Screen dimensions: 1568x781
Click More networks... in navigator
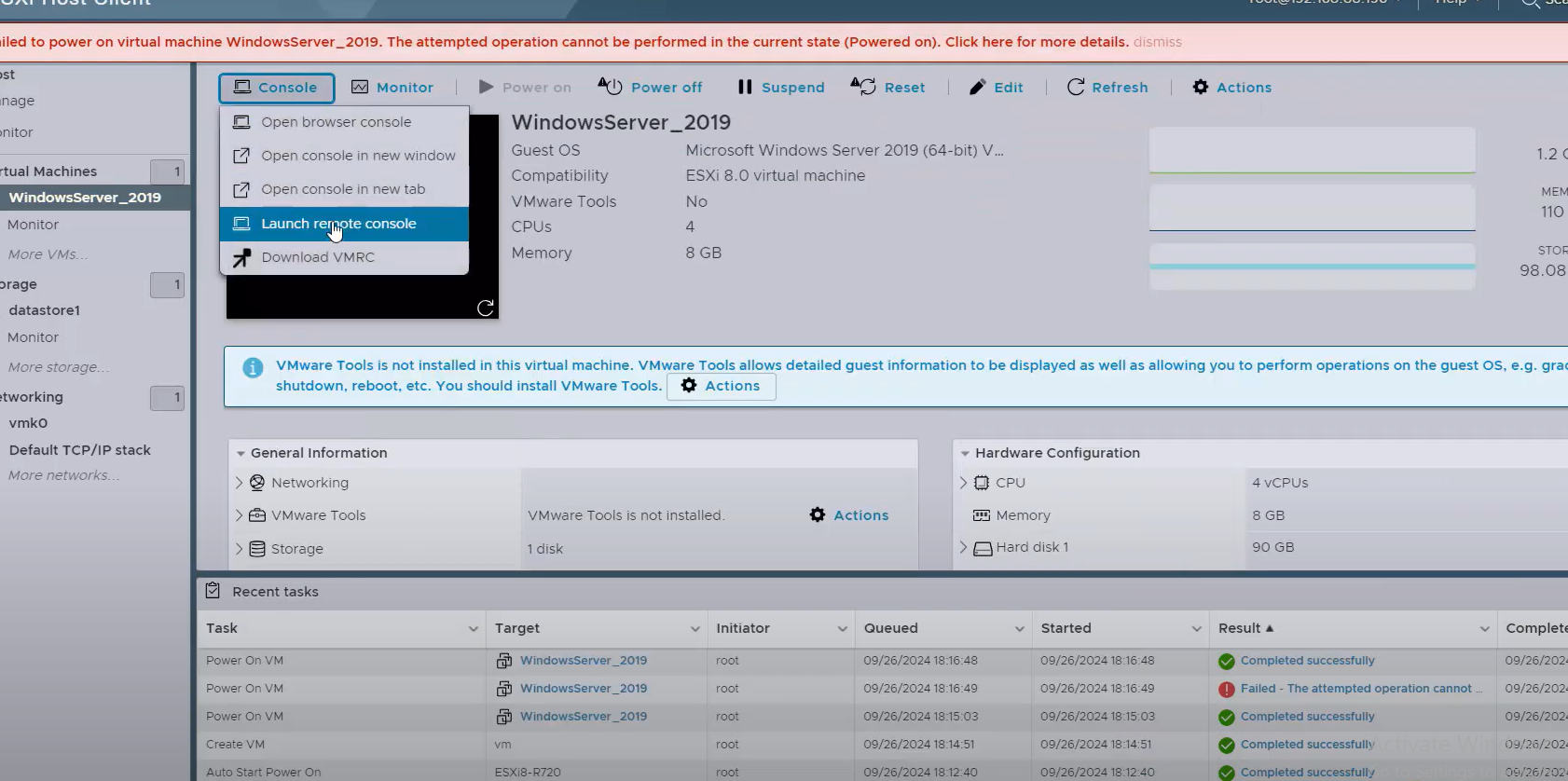[x=63, y=475]
